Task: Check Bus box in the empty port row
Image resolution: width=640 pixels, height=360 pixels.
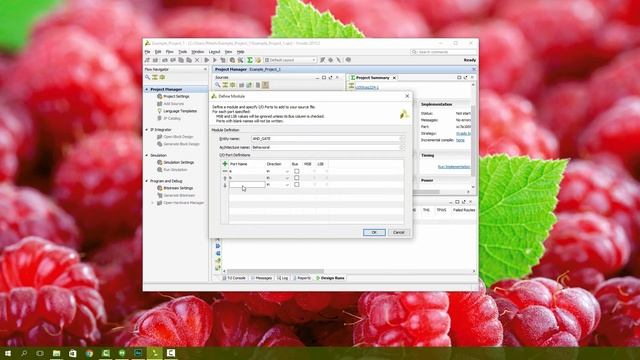Action: click(297, 185)
